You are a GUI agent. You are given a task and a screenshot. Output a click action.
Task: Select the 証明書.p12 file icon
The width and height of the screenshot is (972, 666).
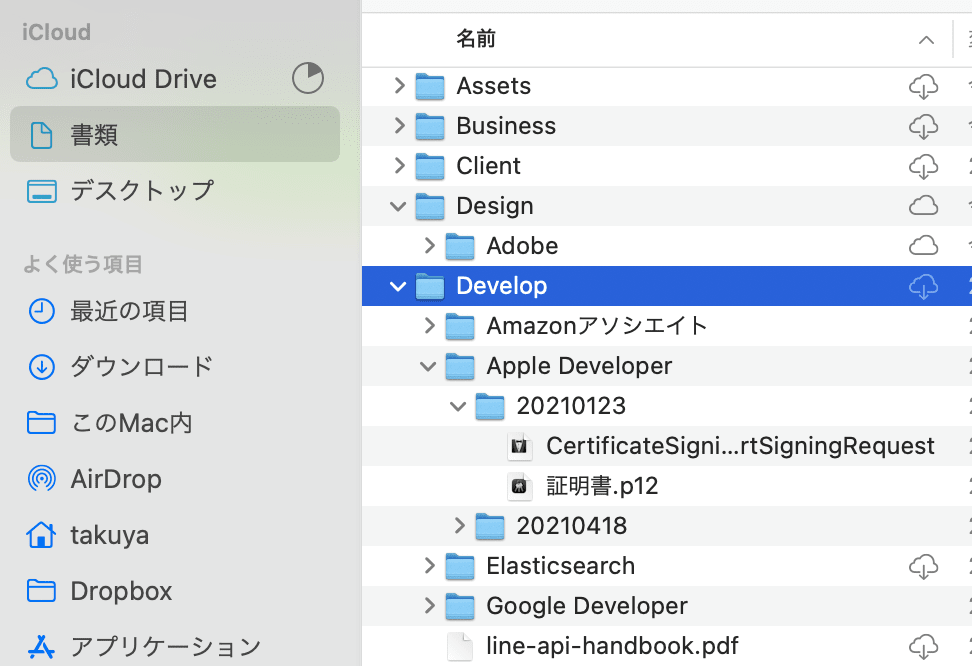pos(519,486)
